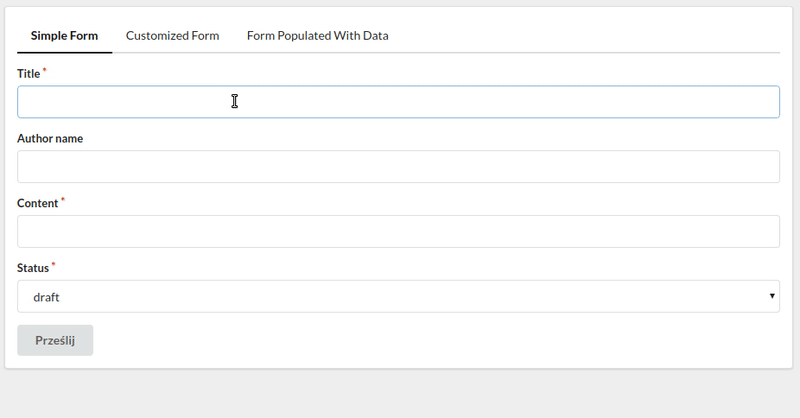800x418 pixels.
Task: Select the draft value text in Status
Action: [46, 297]
